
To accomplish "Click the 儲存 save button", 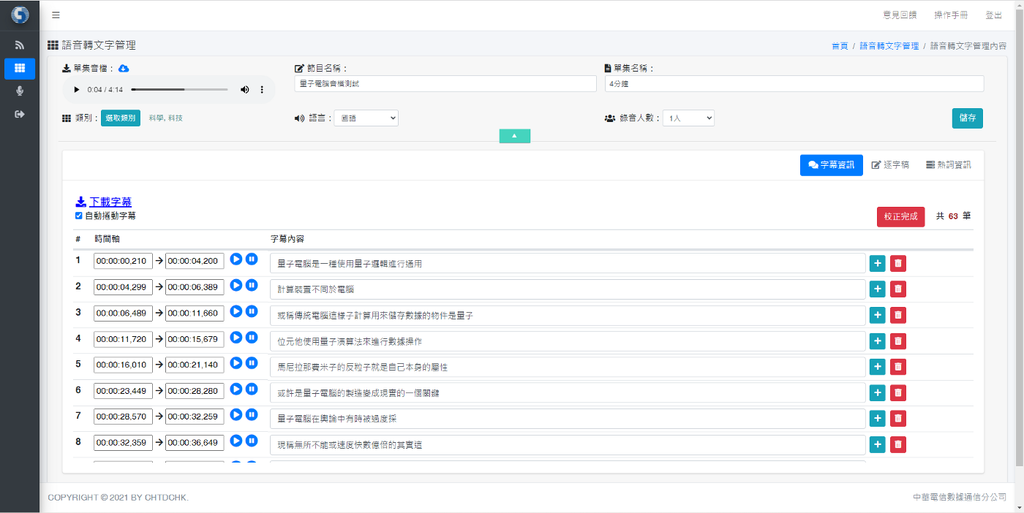I will (x=967, y=118).
